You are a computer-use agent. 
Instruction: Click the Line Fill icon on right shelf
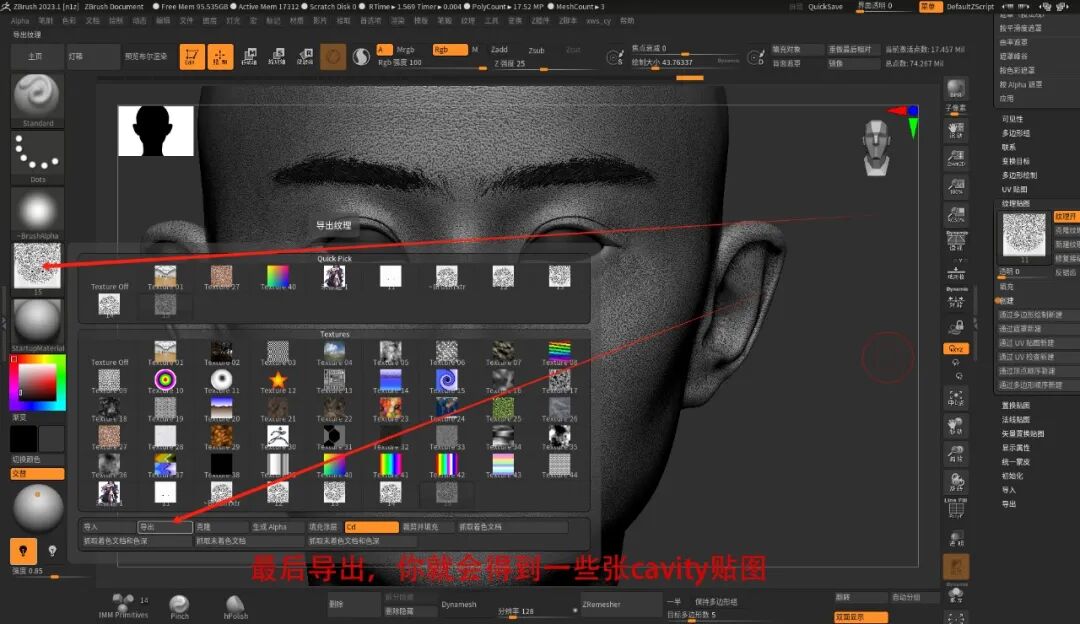(x=956, y=508)
